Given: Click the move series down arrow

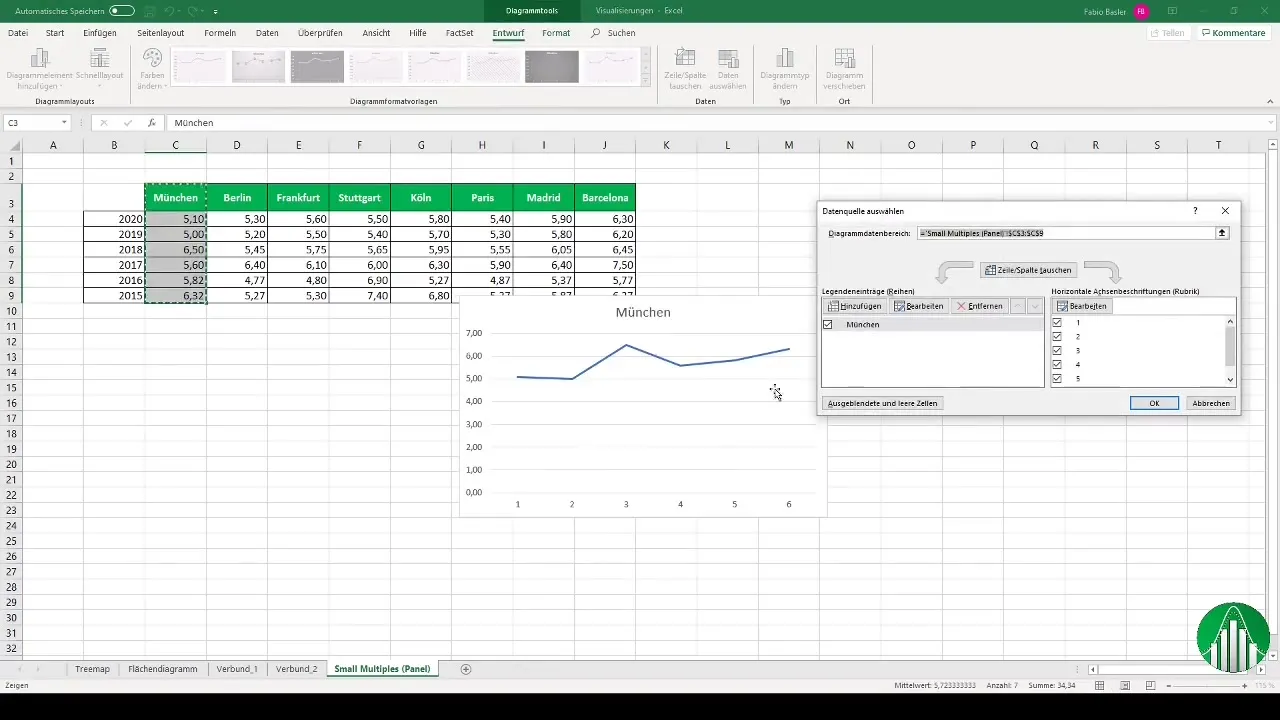Looking at the screenshot, I should pos(1035,306).
